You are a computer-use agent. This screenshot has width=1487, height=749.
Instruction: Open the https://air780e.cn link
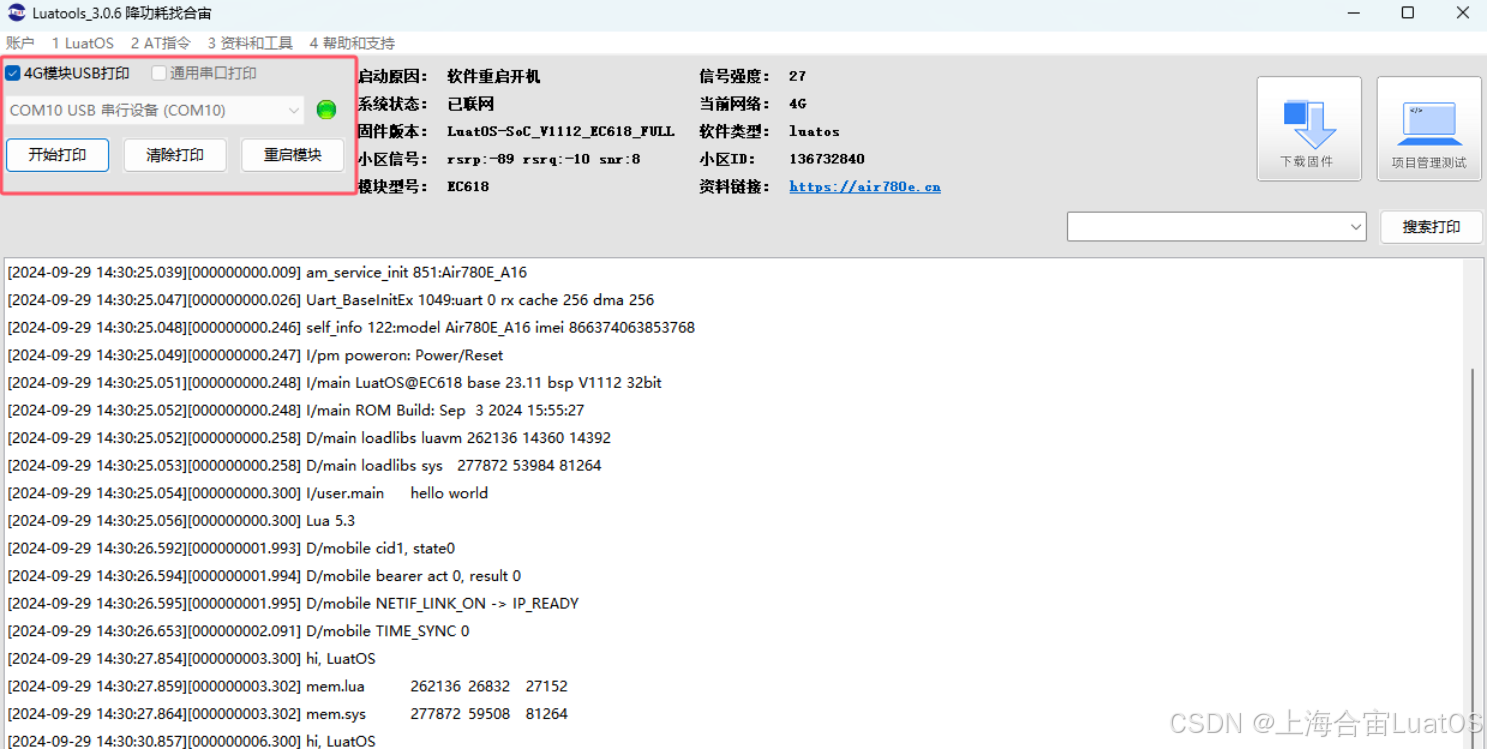(864, 186)
